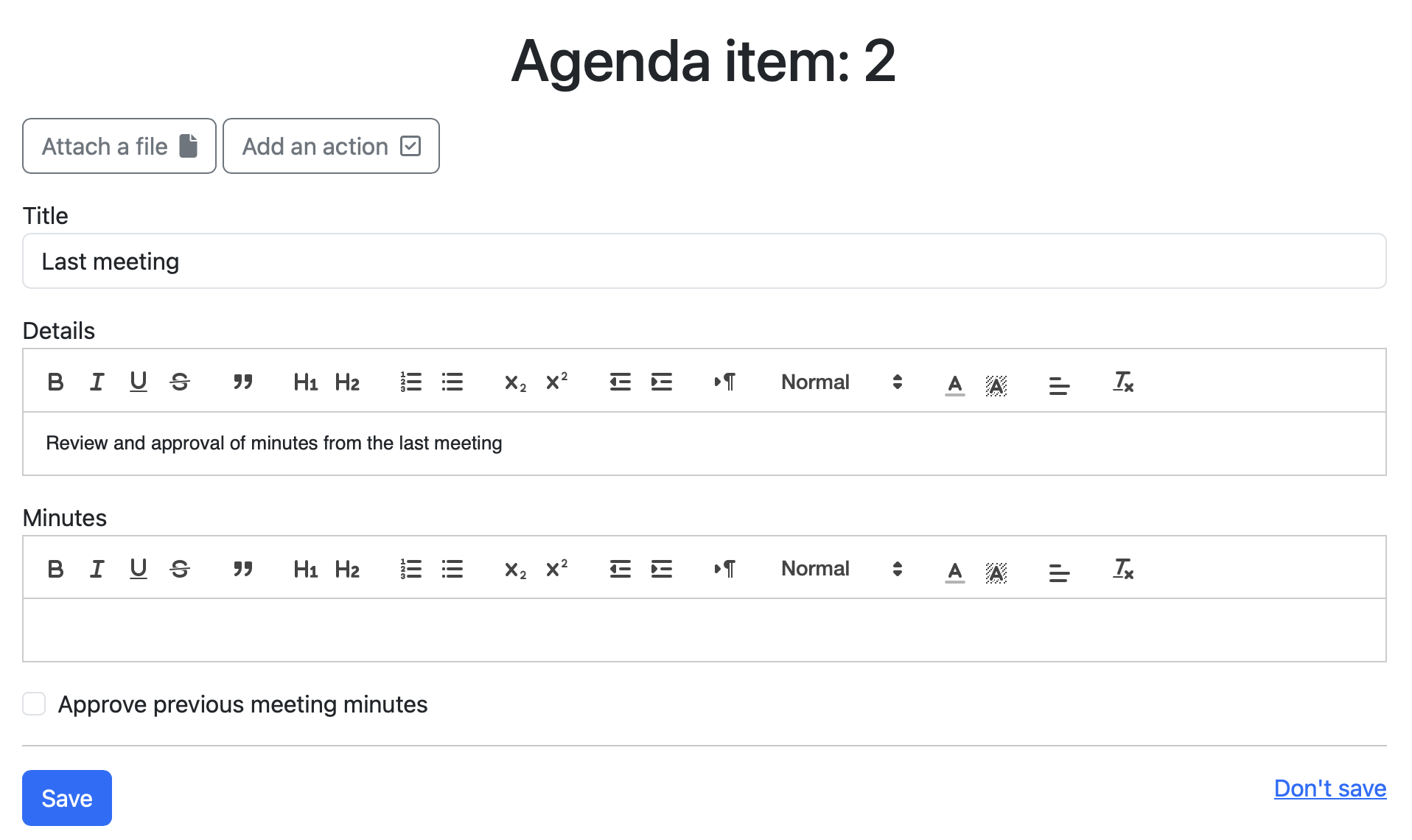Toggle strikethrough in the Minutes toolbar
This screenshot has width=1412, height=840.
point(180,569)
